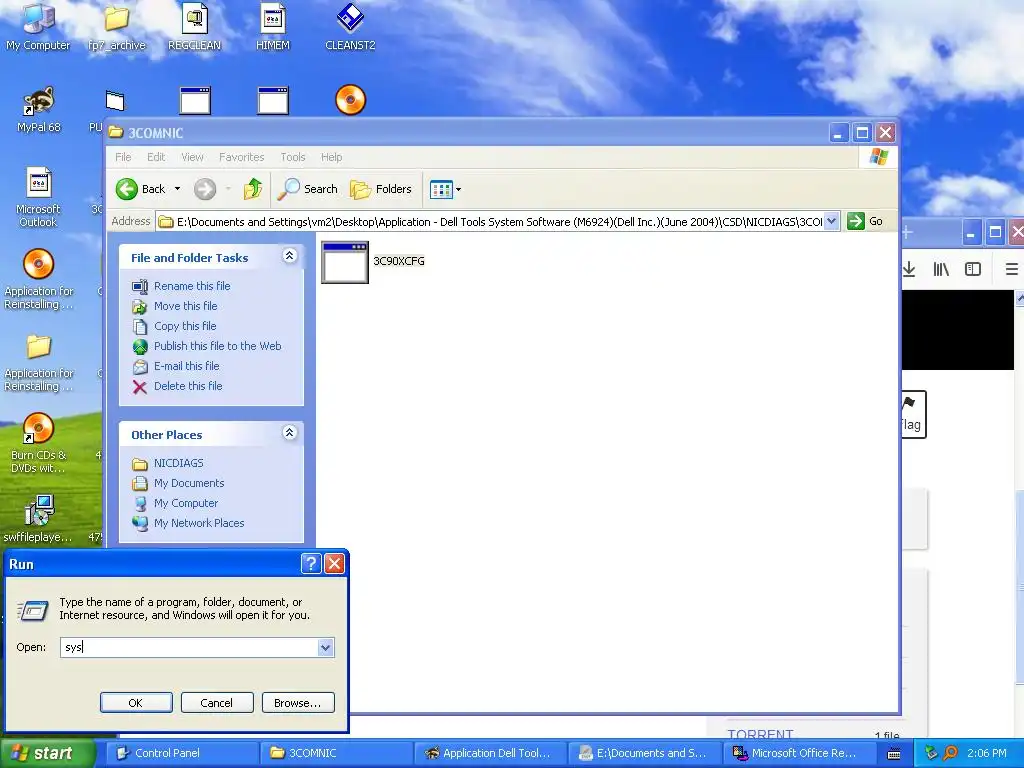Select the 3C90XCFG file icon

point(345,262)
